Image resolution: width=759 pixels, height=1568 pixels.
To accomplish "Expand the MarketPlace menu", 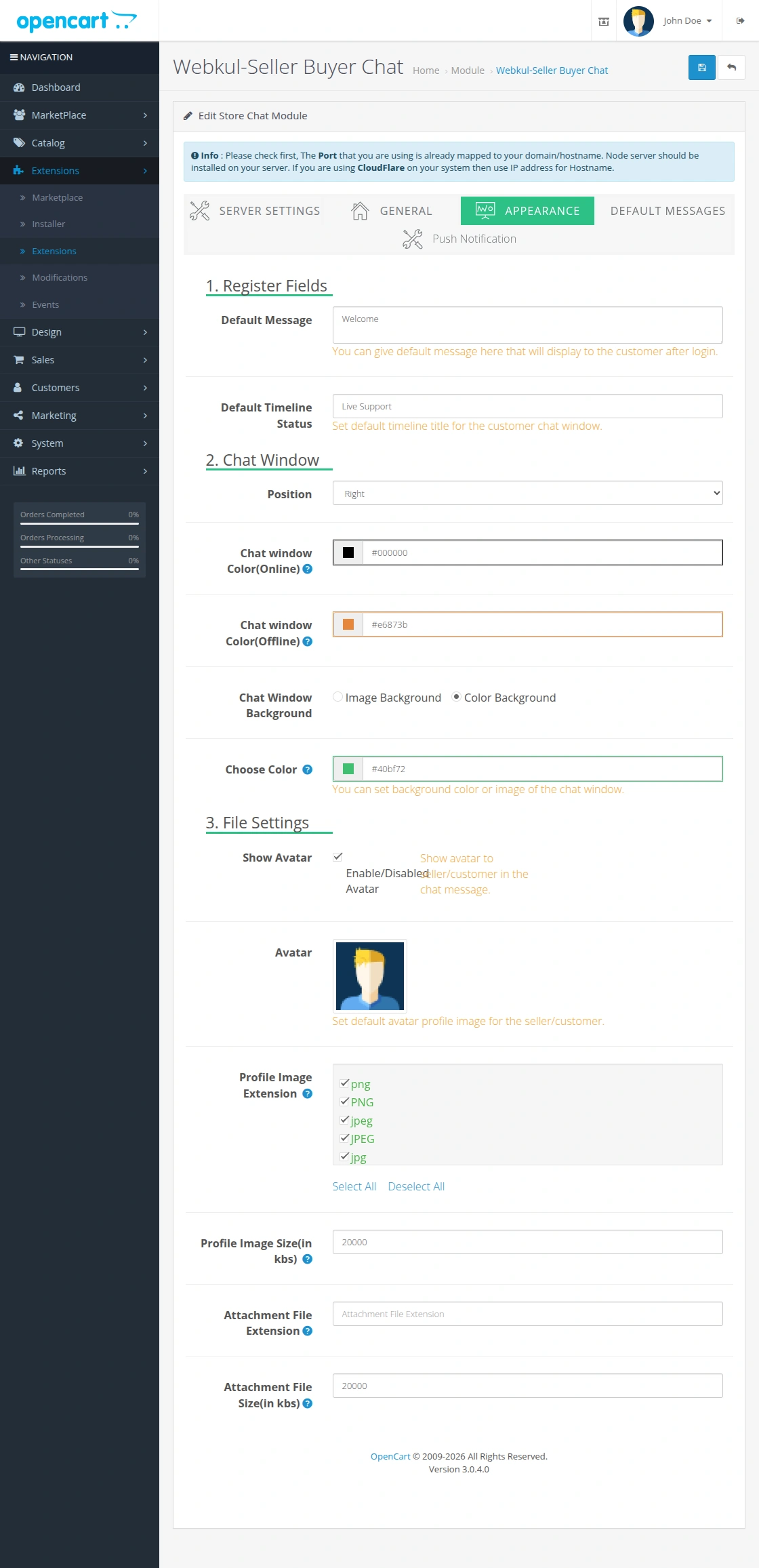I will point(79,115).
